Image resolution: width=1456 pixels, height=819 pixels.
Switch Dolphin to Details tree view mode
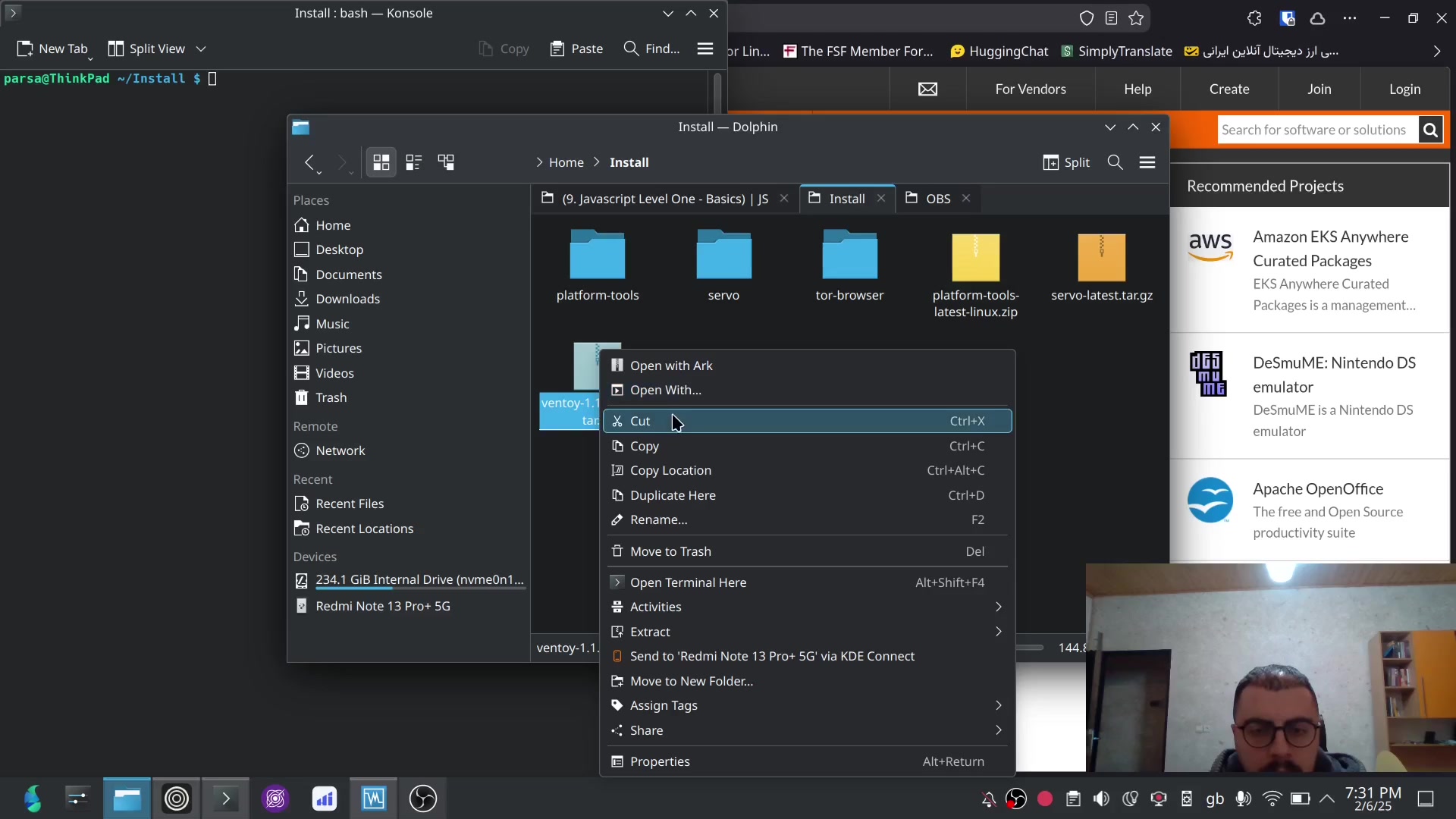446,162
